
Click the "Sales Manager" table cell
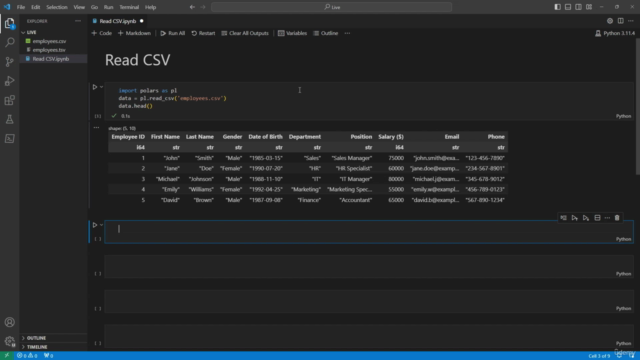tap(351, 158)
